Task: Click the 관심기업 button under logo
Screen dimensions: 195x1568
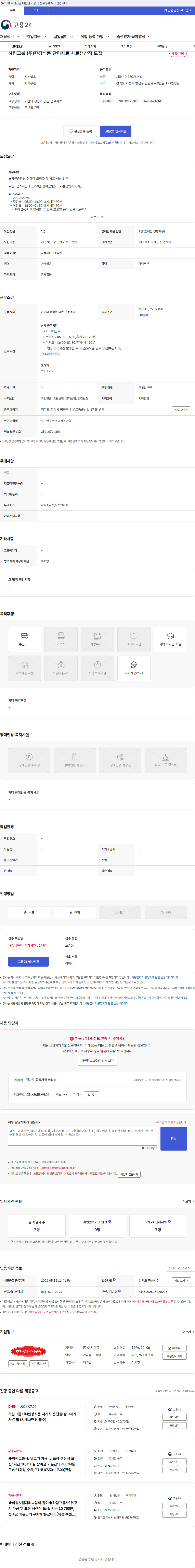Action: coord(18,1363)
